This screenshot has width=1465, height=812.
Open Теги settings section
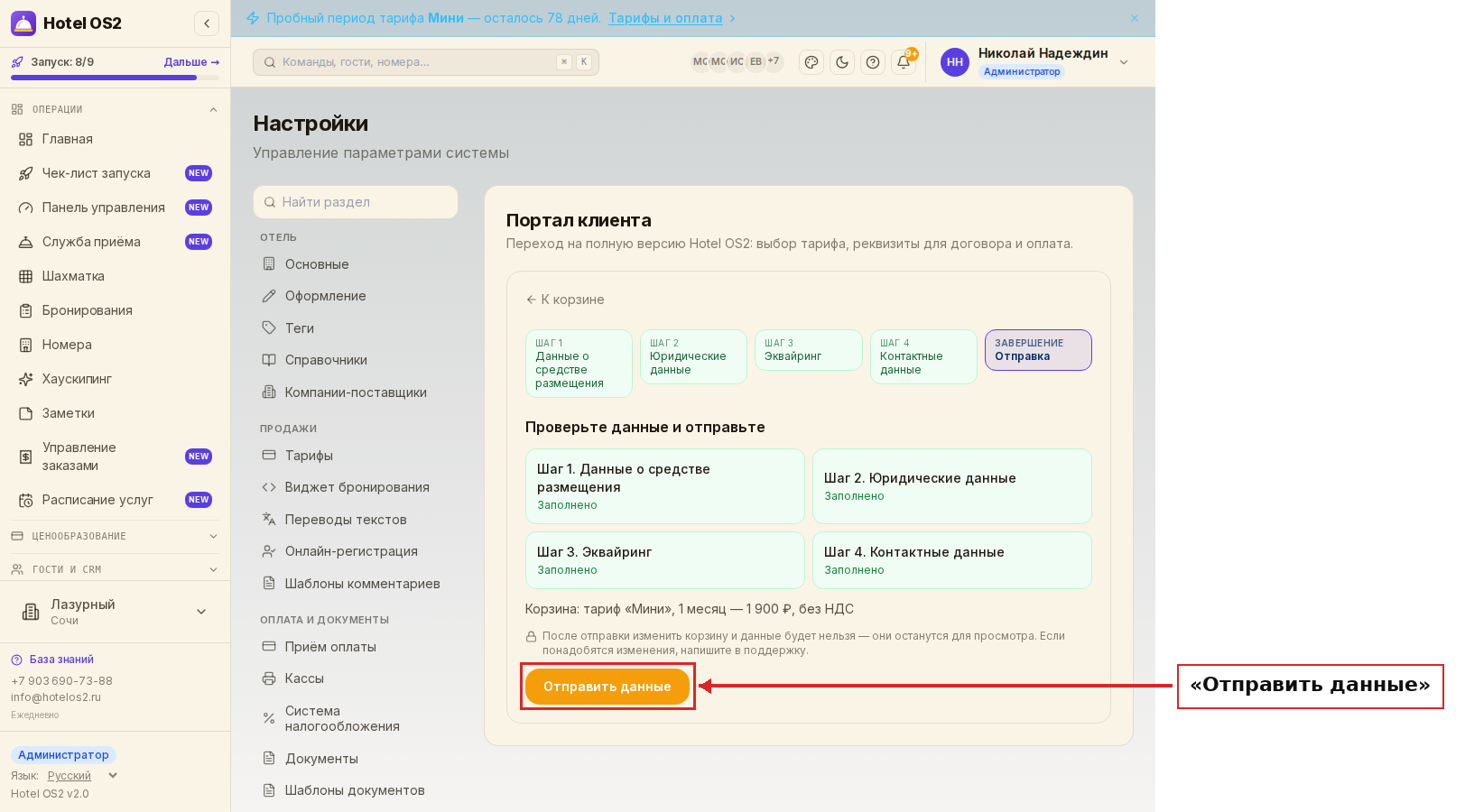tap(356, 328)
